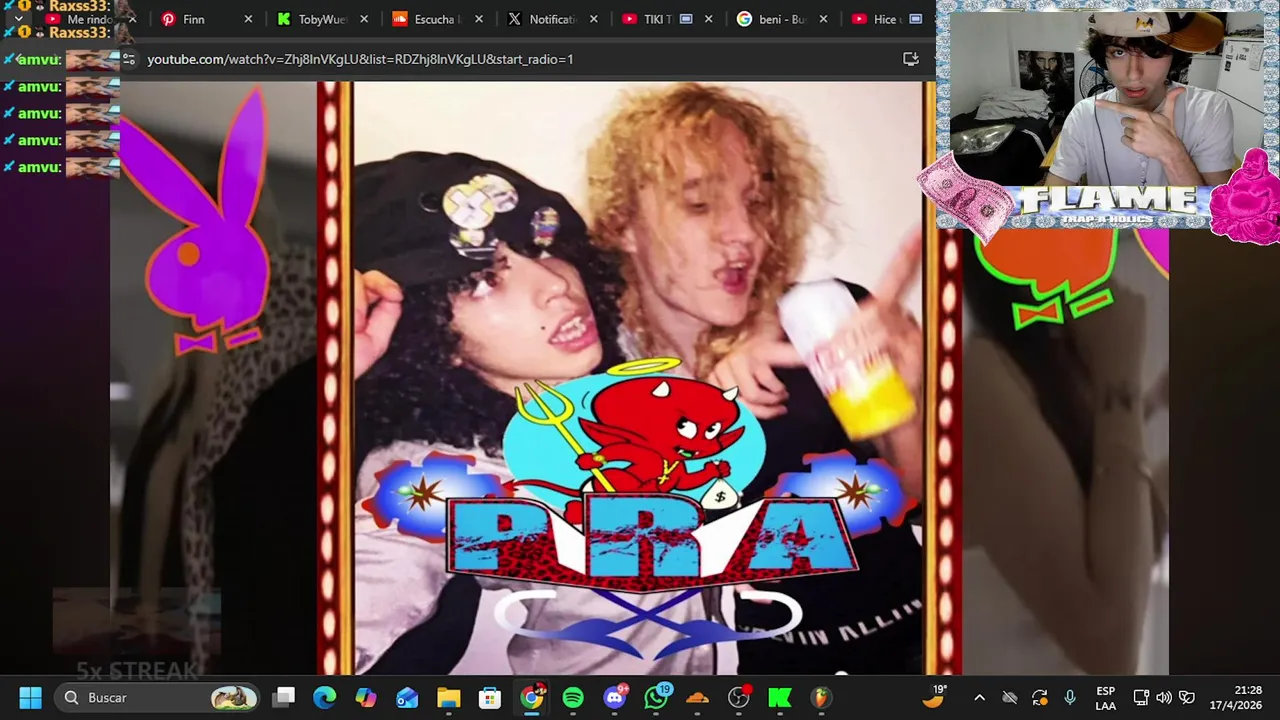The height and width of the screenshot is (720, 1280).
Task: Close the 'TIKI T' tab
Action: [x=709, y=19]
